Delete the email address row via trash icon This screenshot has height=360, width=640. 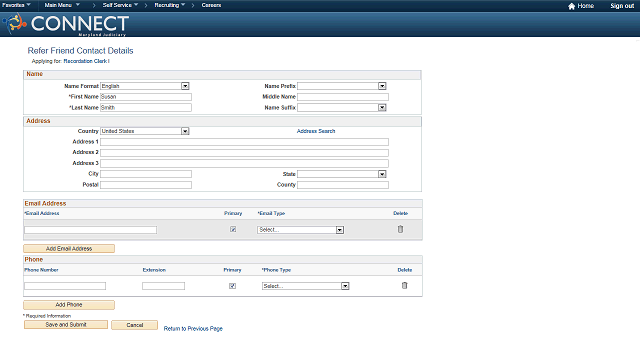click(400, 229)
